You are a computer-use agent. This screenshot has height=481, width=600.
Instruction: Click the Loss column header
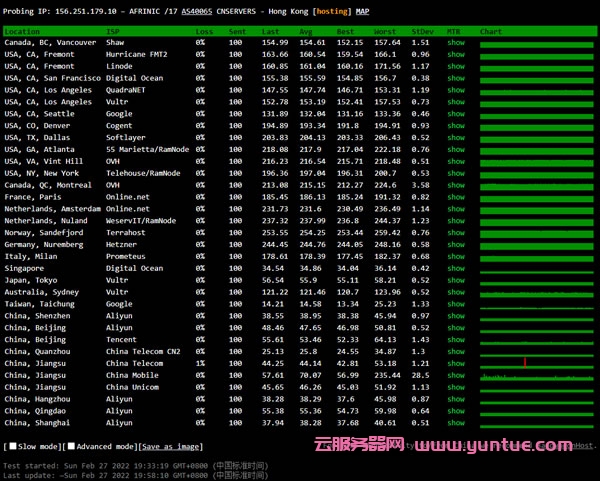(204, 32)
